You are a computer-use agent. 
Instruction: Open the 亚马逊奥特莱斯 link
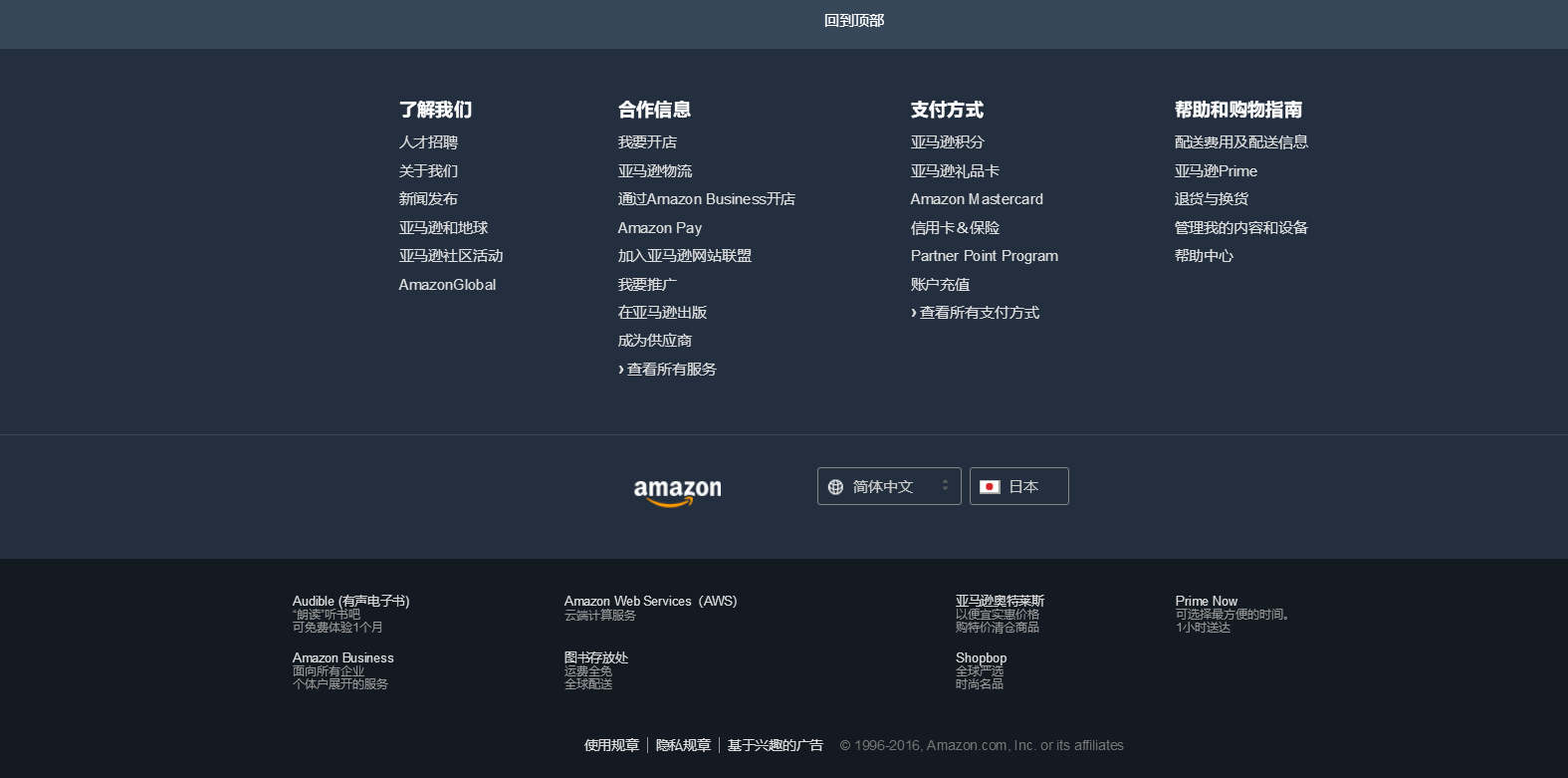click(1000, 601)
